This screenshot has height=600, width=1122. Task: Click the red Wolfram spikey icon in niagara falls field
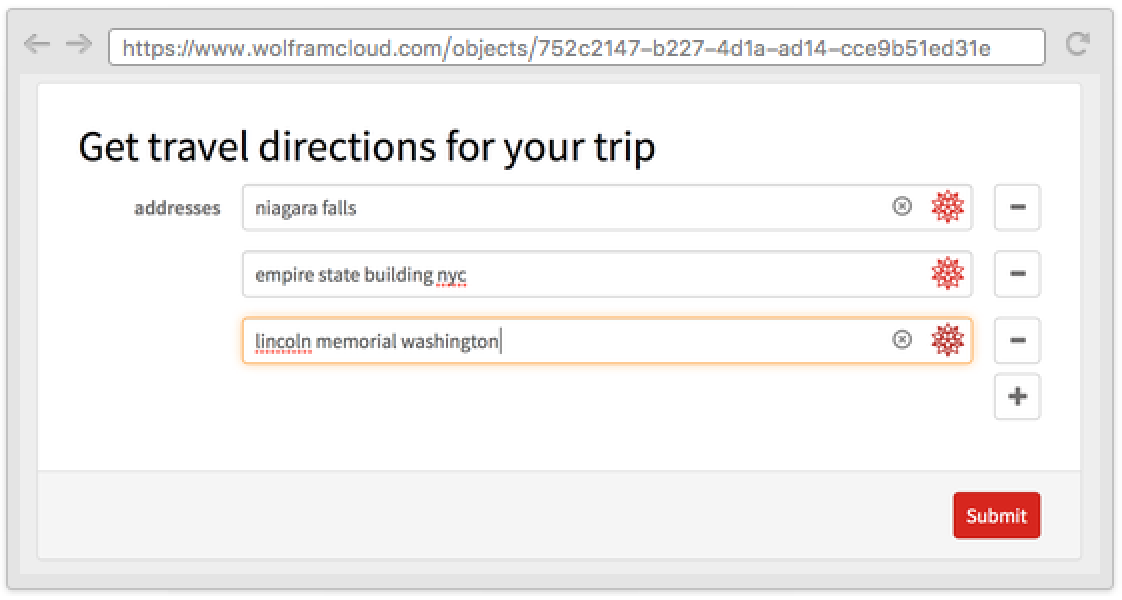point(947,207)
